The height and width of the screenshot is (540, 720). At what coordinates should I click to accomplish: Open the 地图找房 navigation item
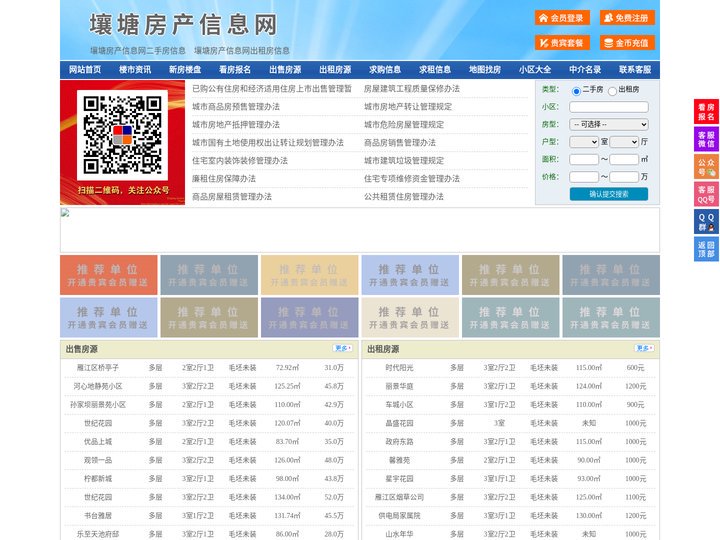tap(485, 70)
